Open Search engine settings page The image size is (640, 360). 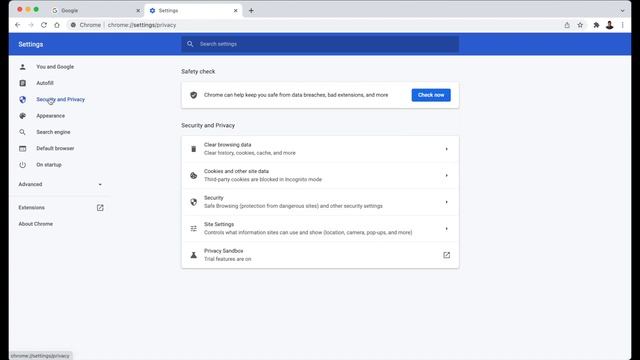[x=53, y=132]
